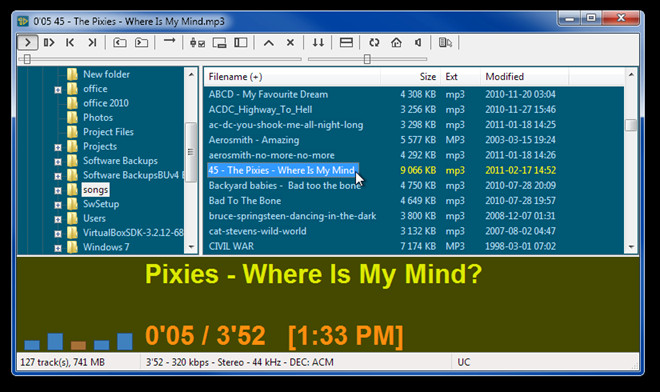Image resolution: width=660 pixels, height=392 pixels.
Task: Expand the SwSetup folder node
Action: tap(58, 205)
